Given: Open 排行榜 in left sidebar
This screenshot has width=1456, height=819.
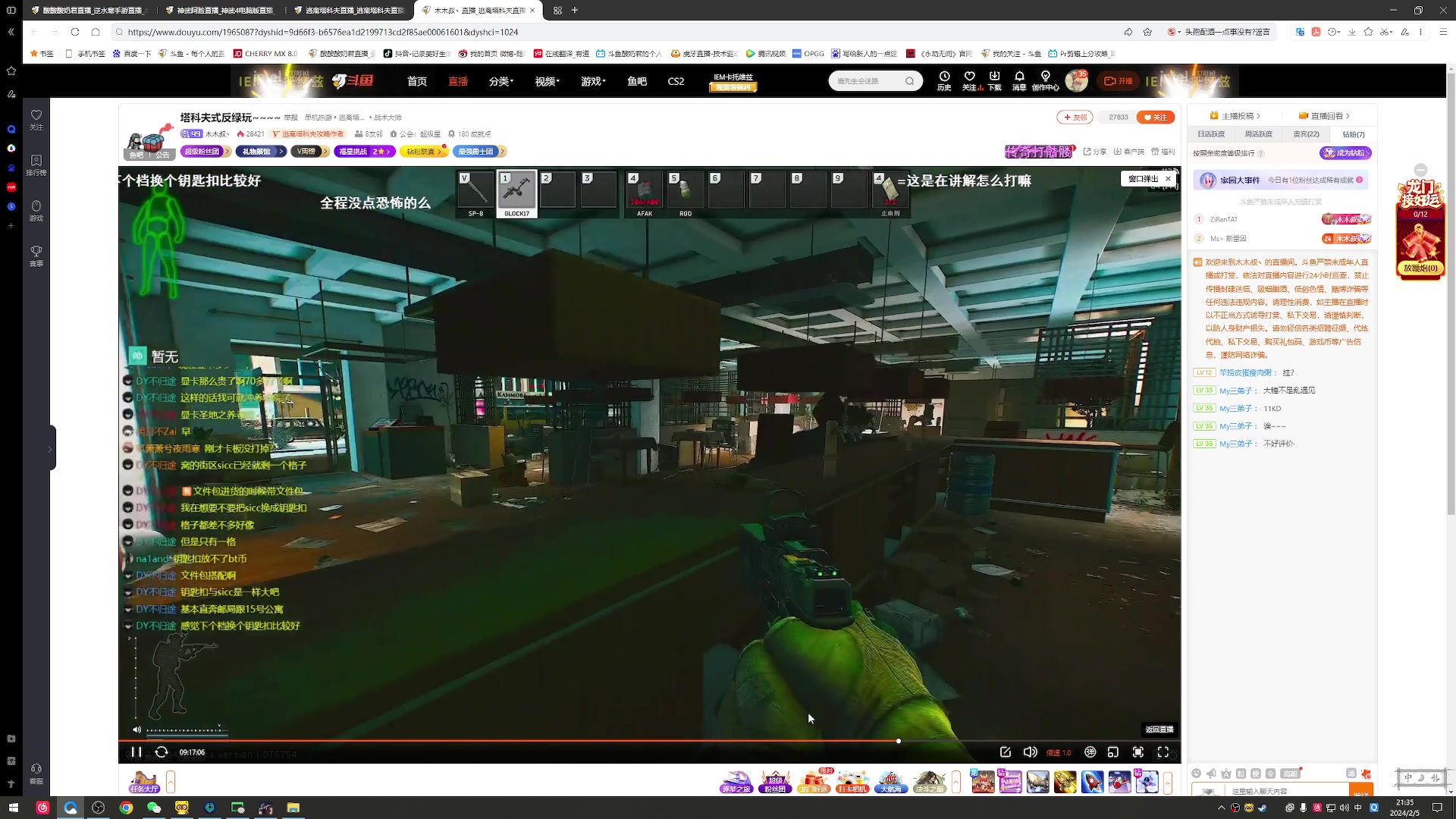Looking at the screenshot, I should click(36, 165).
